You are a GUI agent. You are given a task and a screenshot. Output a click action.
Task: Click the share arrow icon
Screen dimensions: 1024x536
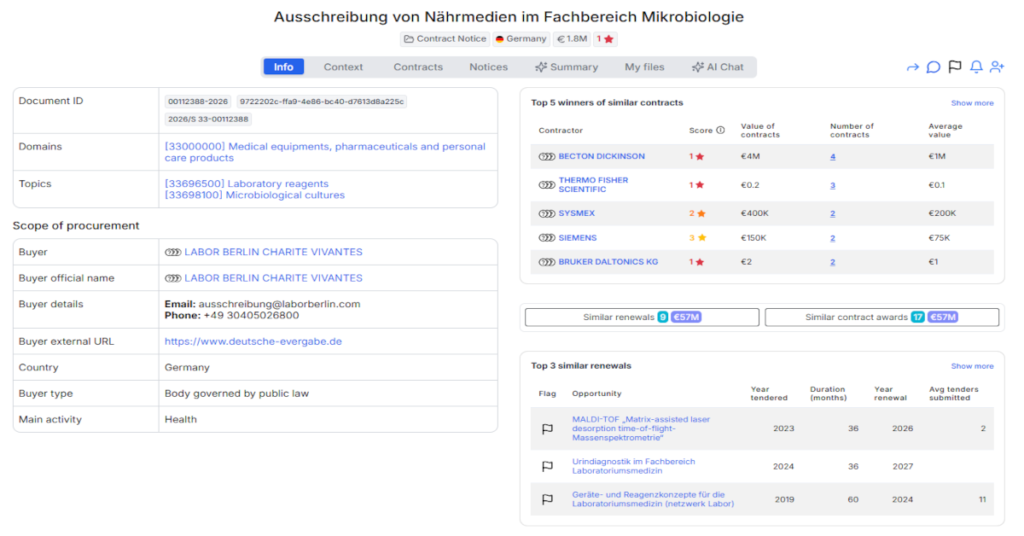click(x=912, y=67)
